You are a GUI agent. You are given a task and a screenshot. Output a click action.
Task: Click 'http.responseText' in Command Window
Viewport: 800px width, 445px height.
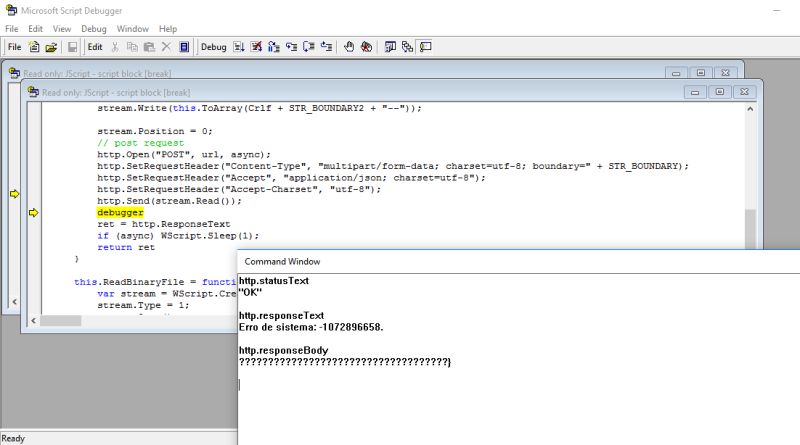[281, 315]
